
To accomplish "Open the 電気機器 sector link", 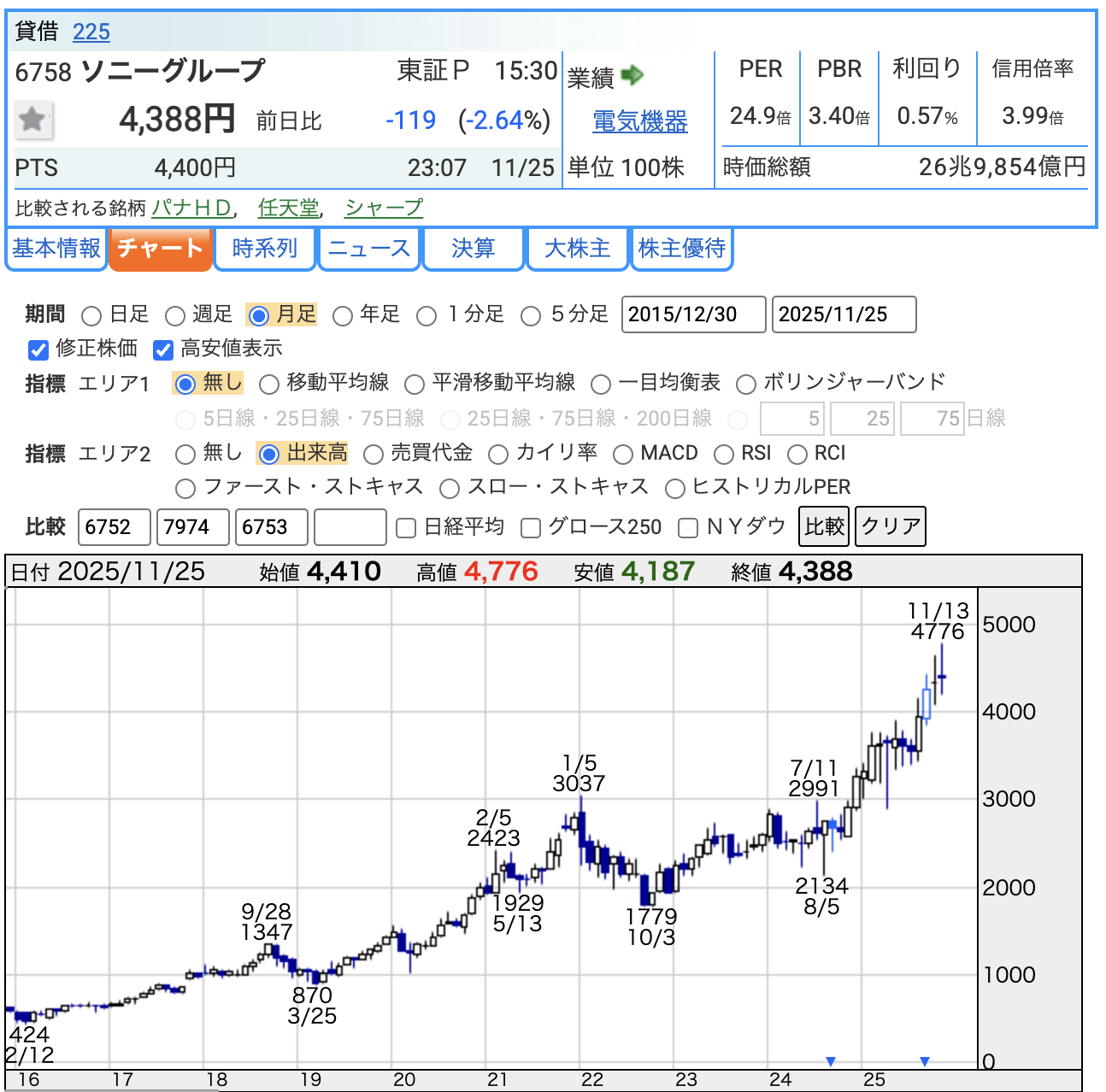I will [639, 122].
